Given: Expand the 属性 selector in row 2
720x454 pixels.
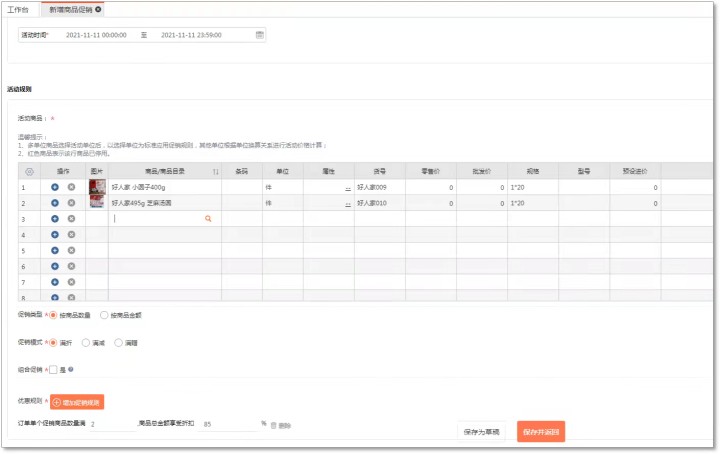Looking at the screenshot, I should (x=348, y=204).
